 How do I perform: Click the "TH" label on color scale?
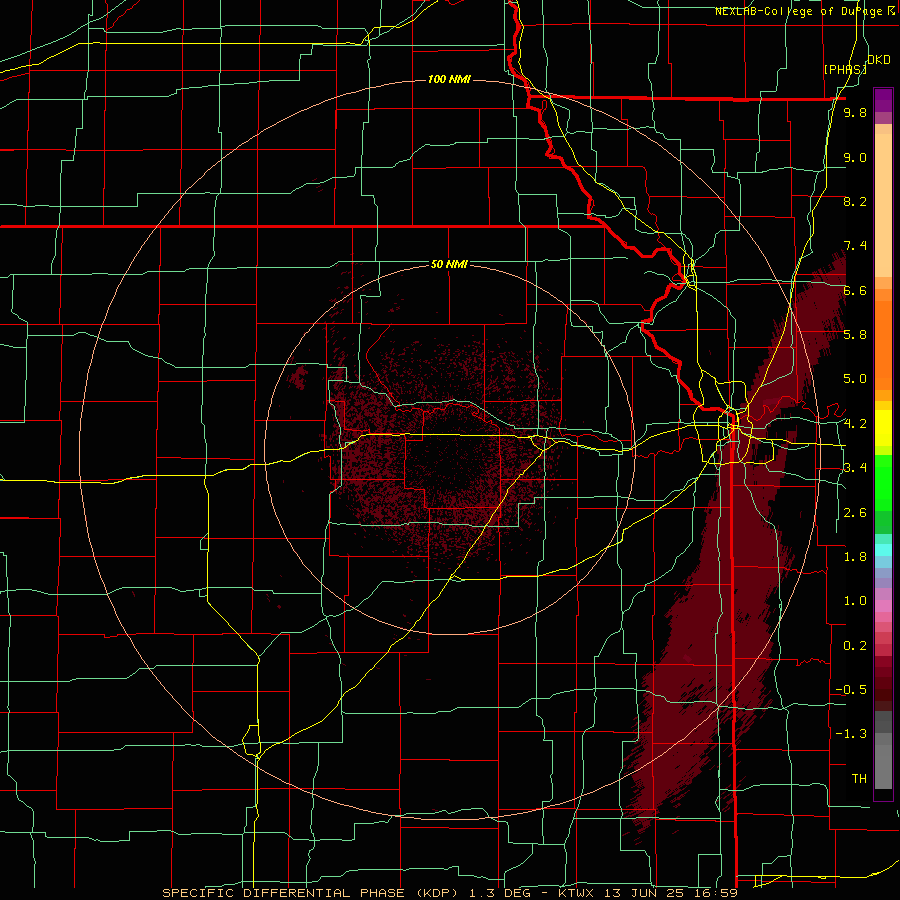(859, 779)
